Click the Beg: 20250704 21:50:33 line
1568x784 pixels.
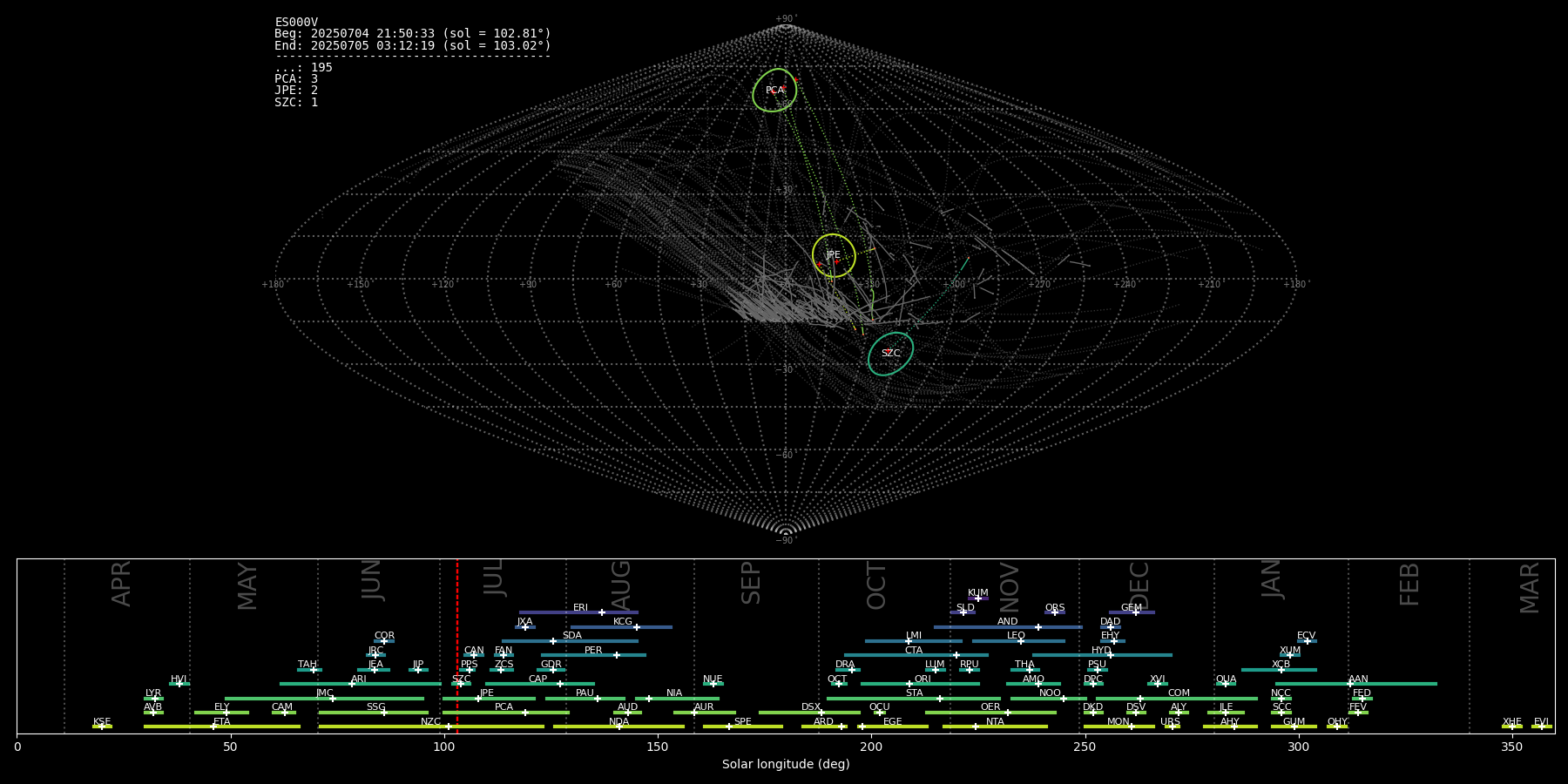413,34
